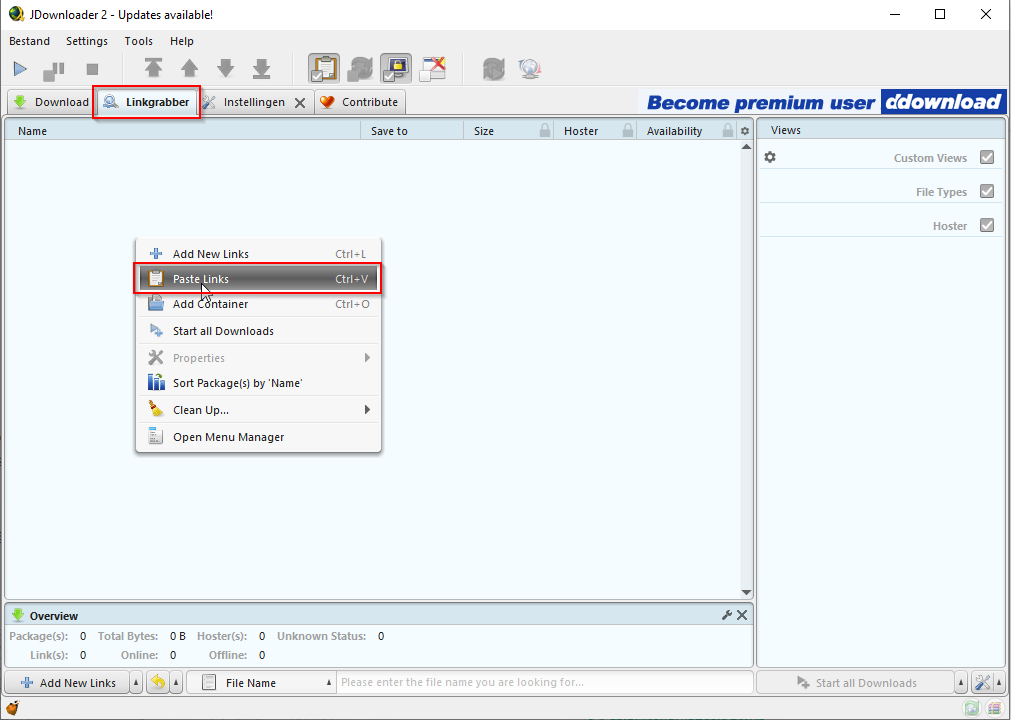
Task: Toggle the Hoster views checkbox
Action: [x=986, y=226]
